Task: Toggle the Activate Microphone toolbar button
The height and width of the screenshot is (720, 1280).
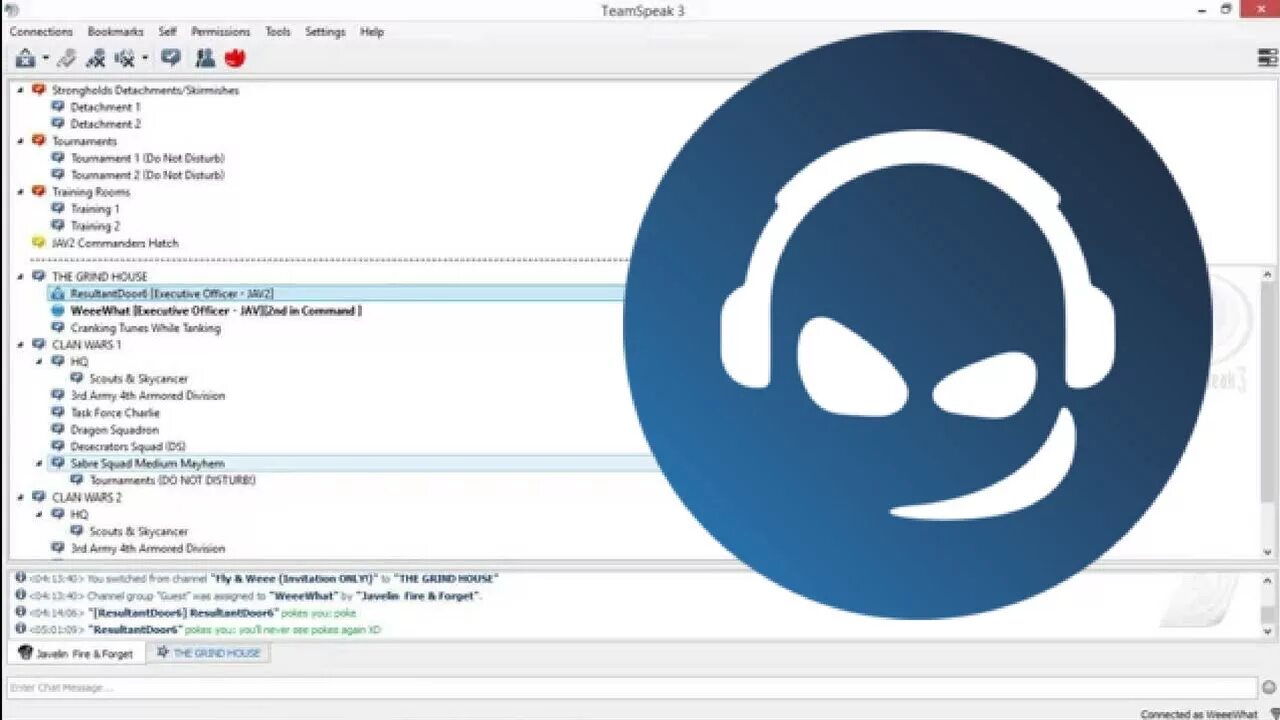Action: tap(67, 58)
